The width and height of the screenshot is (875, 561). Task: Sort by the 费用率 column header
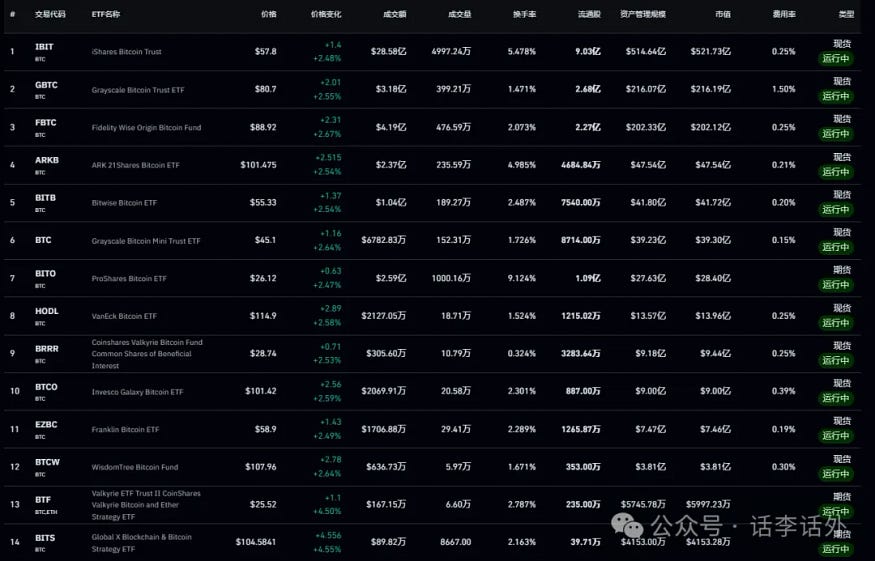point(784,14)
